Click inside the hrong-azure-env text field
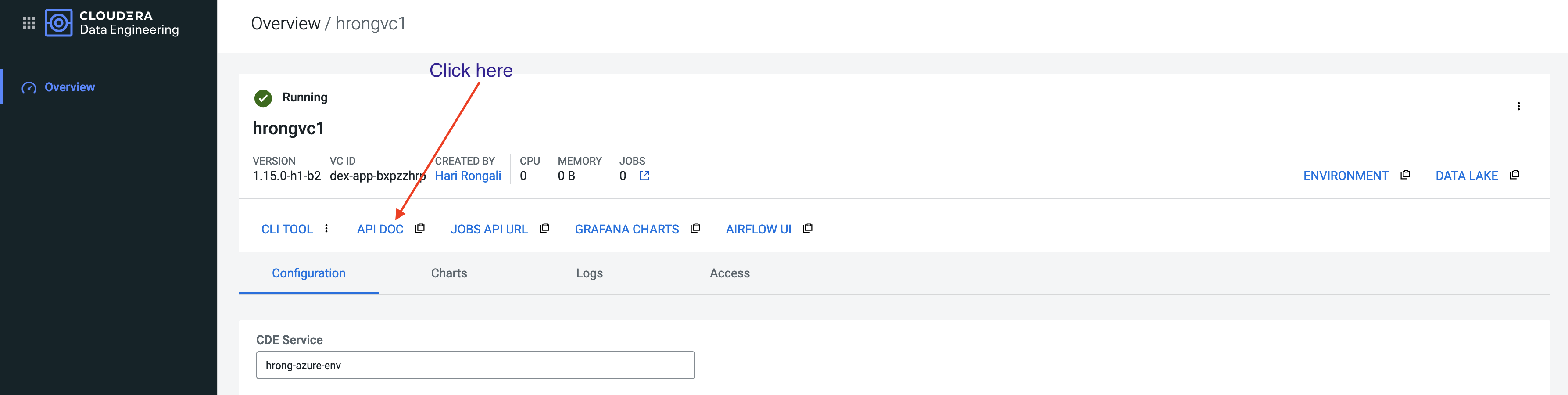This screenshot has width=1568, height=395. point(475,365)
